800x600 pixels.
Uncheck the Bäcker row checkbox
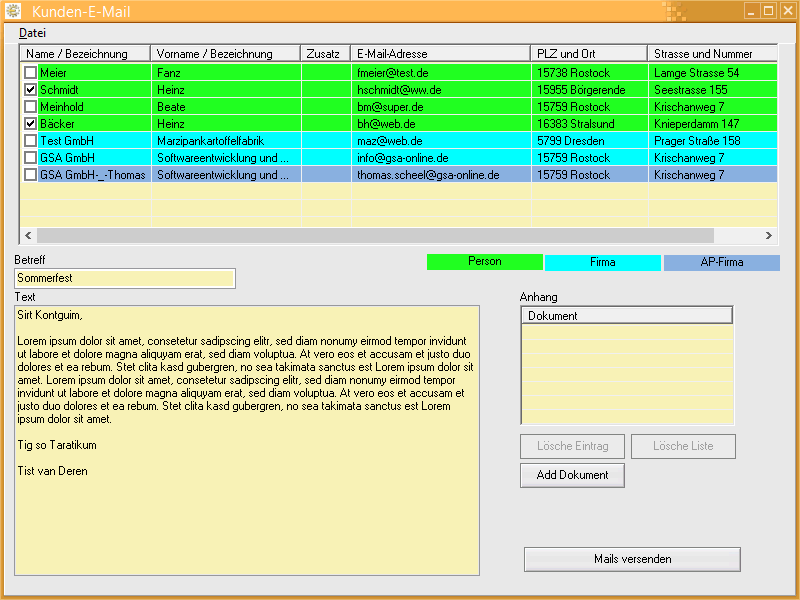(x=30, y=124)
